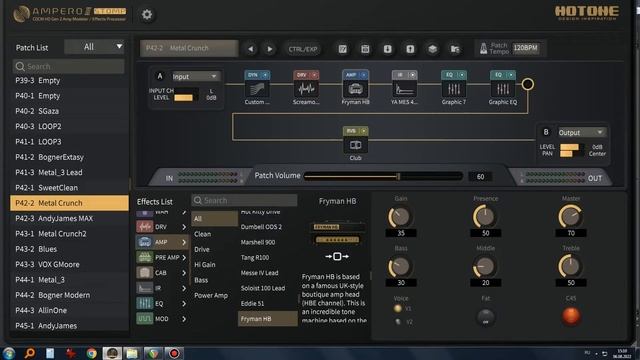Go to the previous patch arrow

coord(251,49)
